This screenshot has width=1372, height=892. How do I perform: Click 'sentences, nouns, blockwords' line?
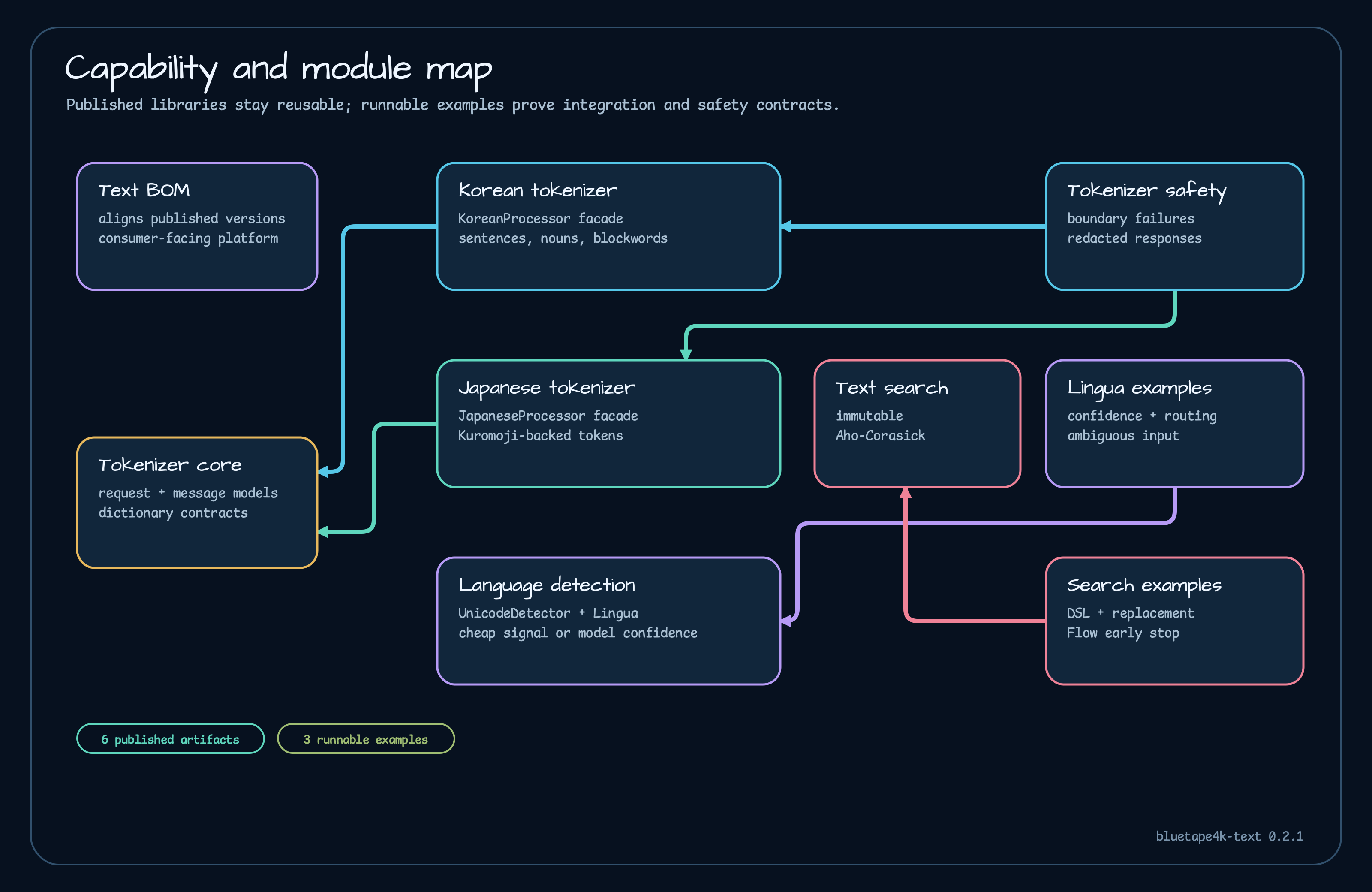point(563,238)
